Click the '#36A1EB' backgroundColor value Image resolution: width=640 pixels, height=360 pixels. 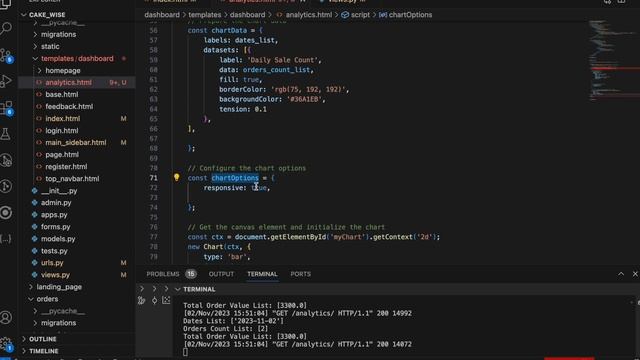[x=304, y=99]
